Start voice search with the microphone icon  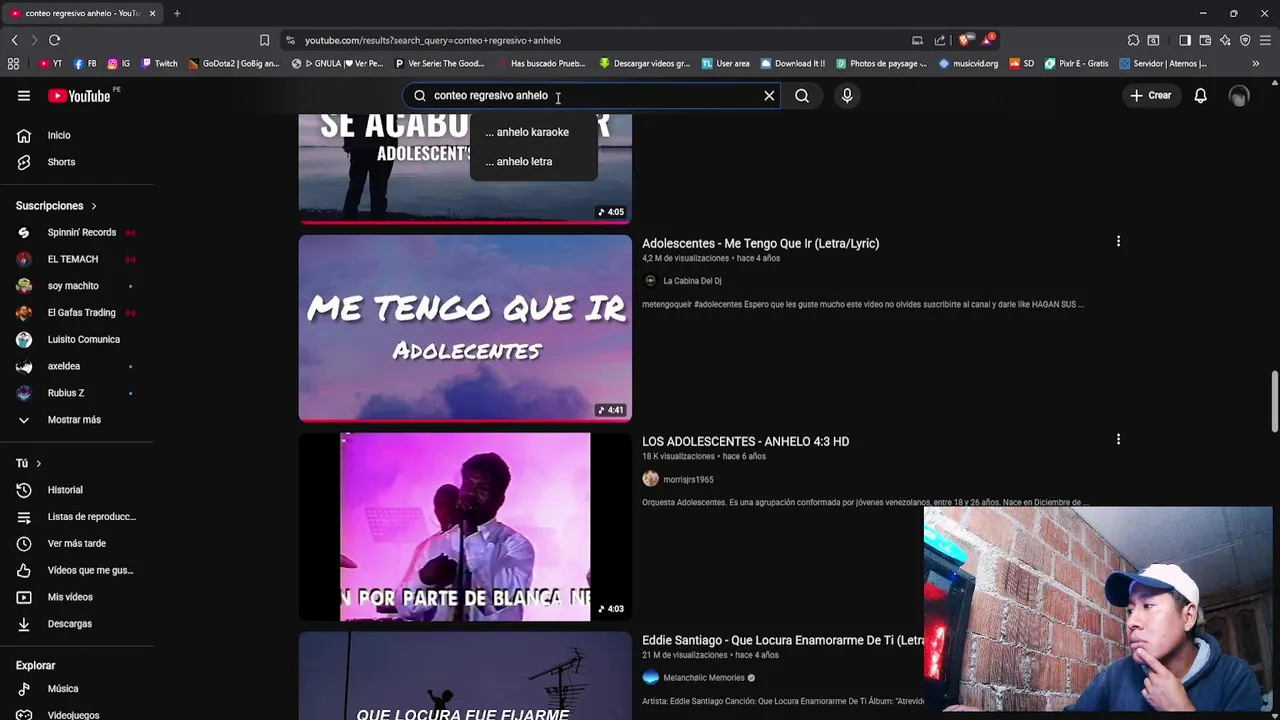pyautogui.click(x=847, y=95)
